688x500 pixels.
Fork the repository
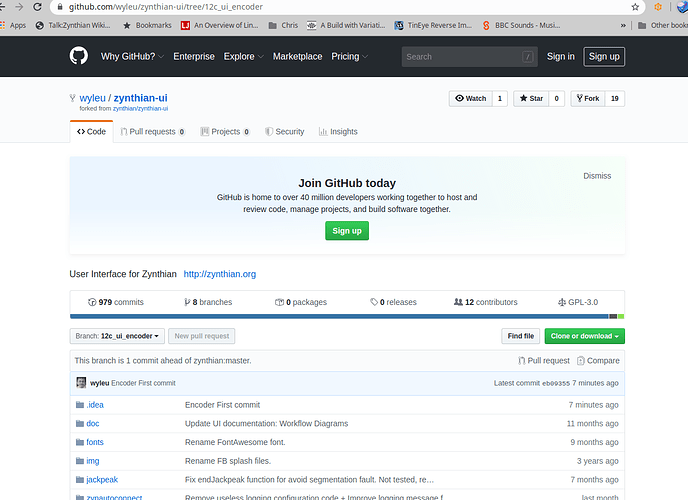tap(588, 99)
